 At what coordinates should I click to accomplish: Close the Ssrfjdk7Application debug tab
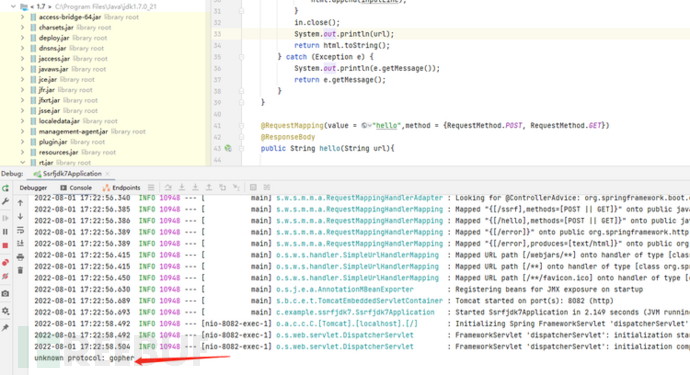108,174
